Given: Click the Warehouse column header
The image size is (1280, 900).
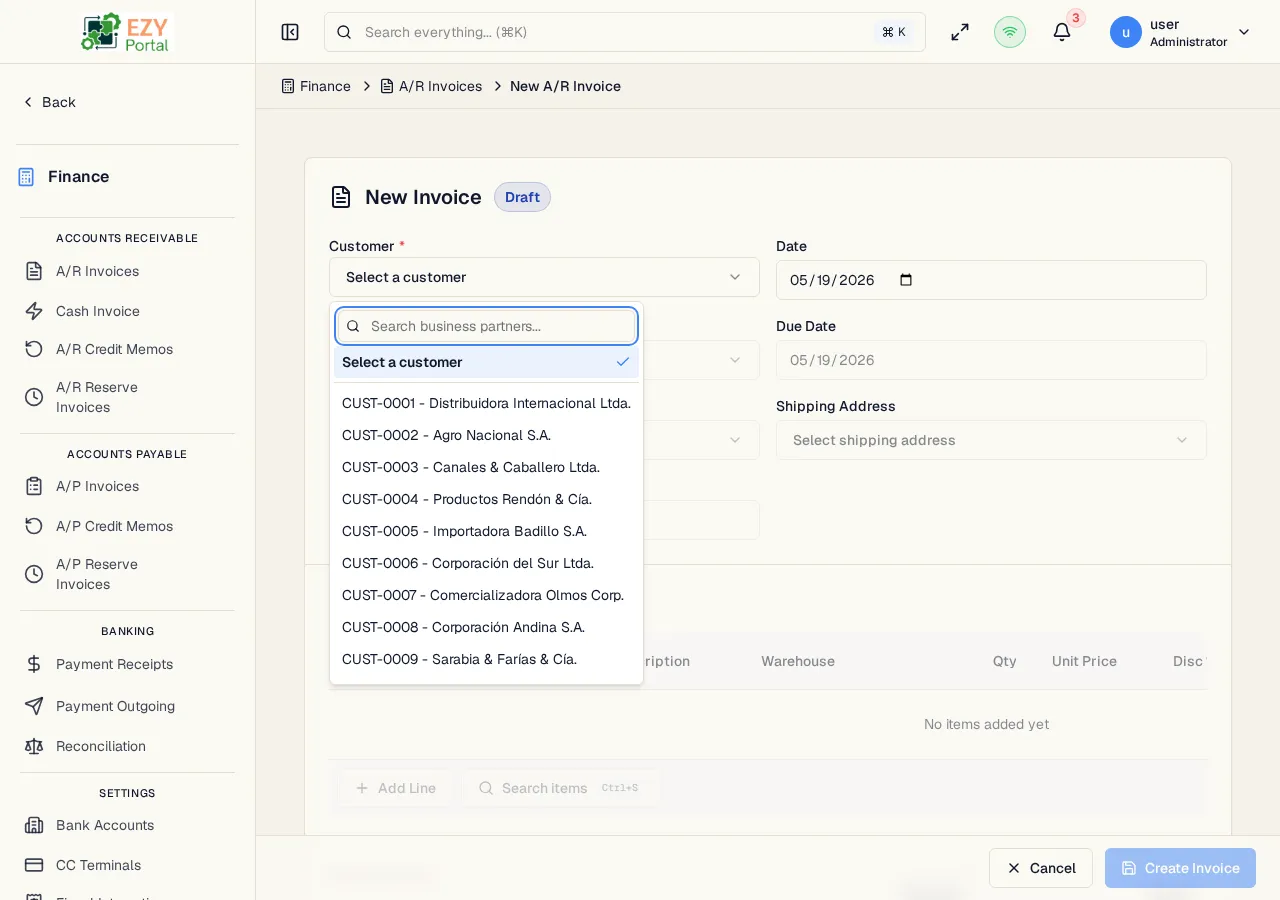Looking at the screenshot, I should (798, 661).
